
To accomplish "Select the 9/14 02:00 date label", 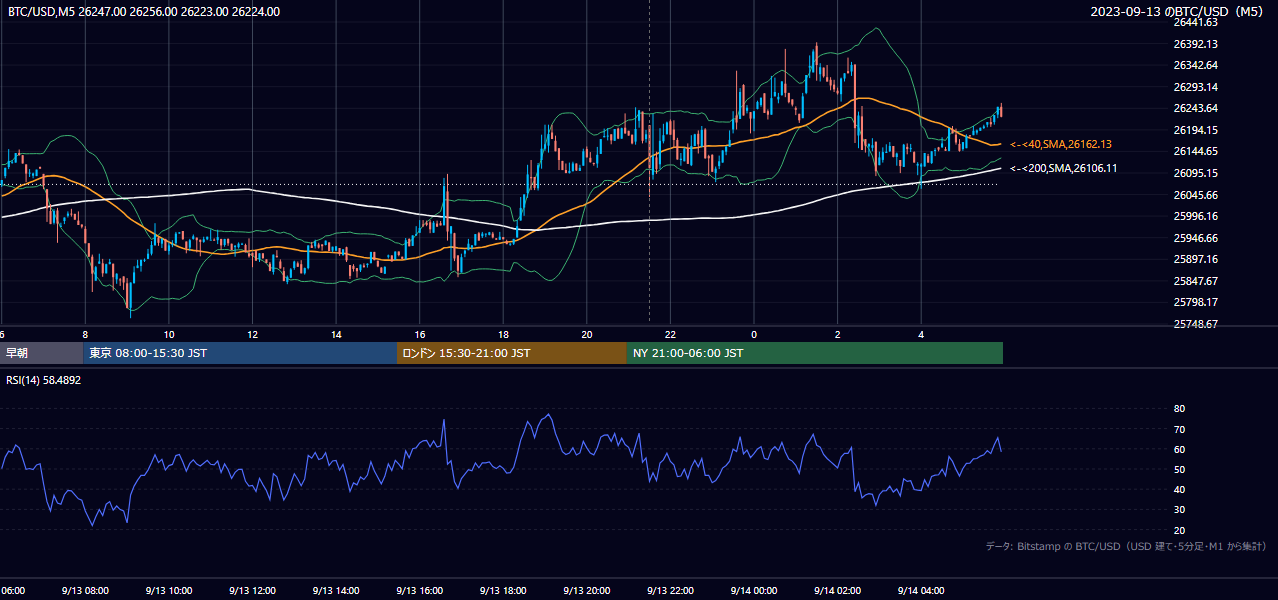I will pos(838,591).
